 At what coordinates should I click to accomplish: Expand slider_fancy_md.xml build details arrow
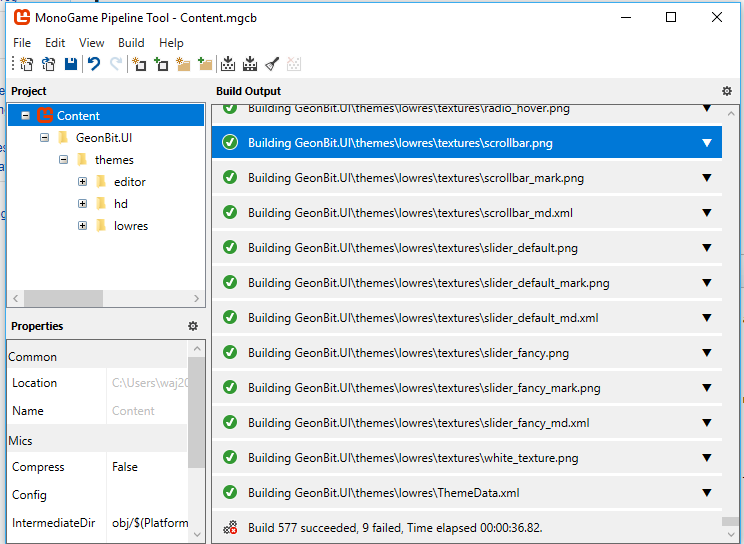point(707,422)
